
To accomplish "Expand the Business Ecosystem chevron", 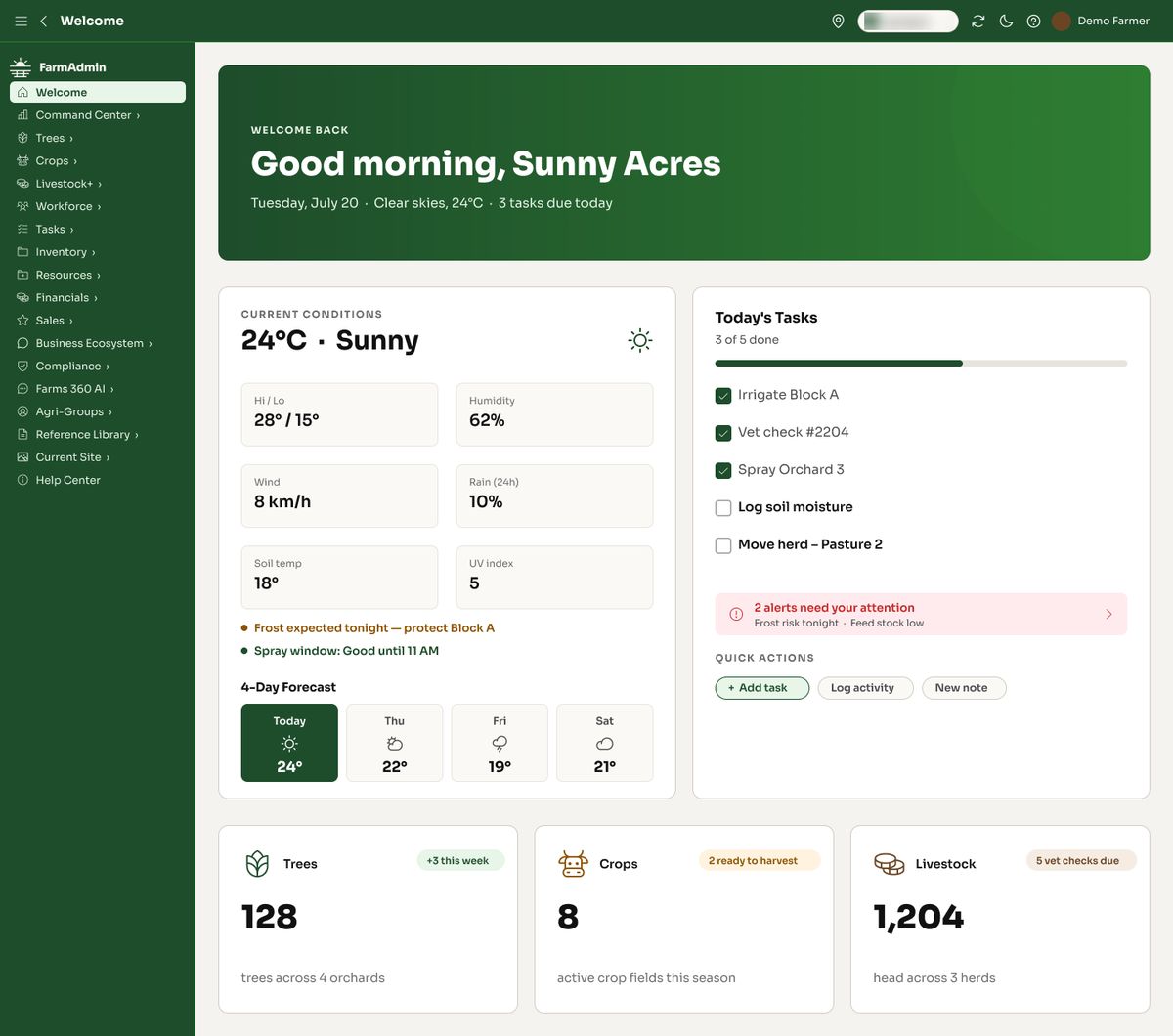I will [x=151, y=343].
